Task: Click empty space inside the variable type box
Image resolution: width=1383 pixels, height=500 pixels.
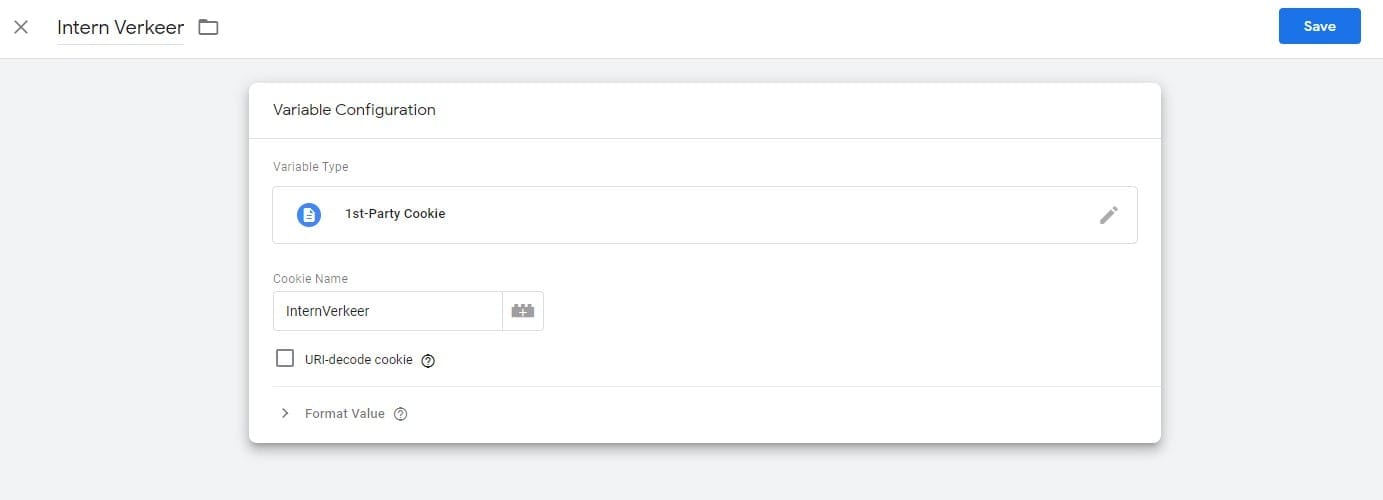Action: pos(770,214)
